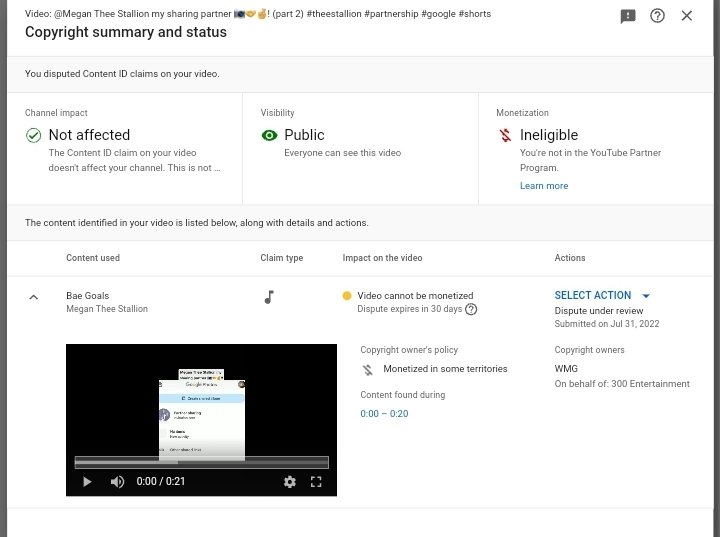This screenshot has height=537, width=720.
Task: Click the green check mark Not affected icon
Action: (34, 136)
